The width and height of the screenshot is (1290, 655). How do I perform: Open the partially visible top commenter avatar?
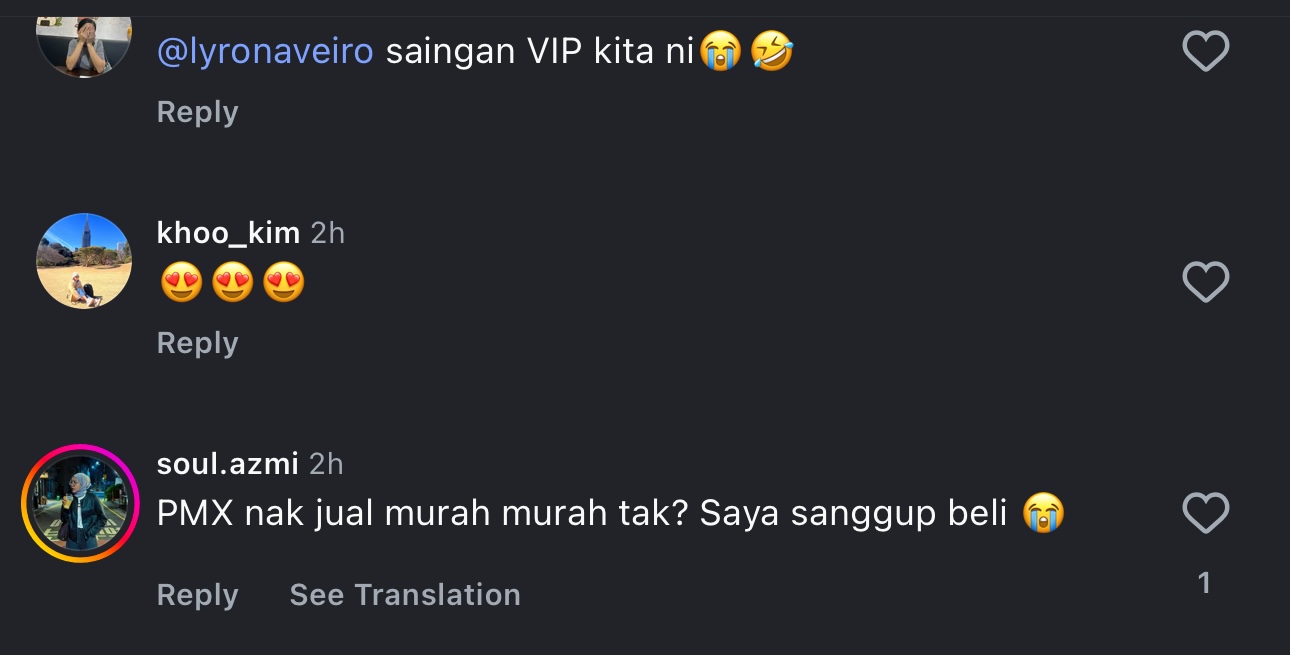click(x=84, y=45)
